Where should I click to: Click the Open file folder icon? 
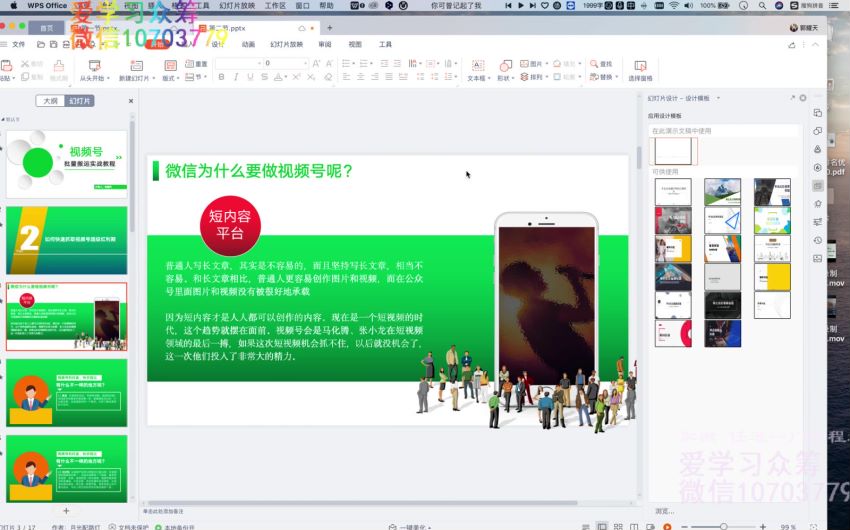tap(41, 44)
